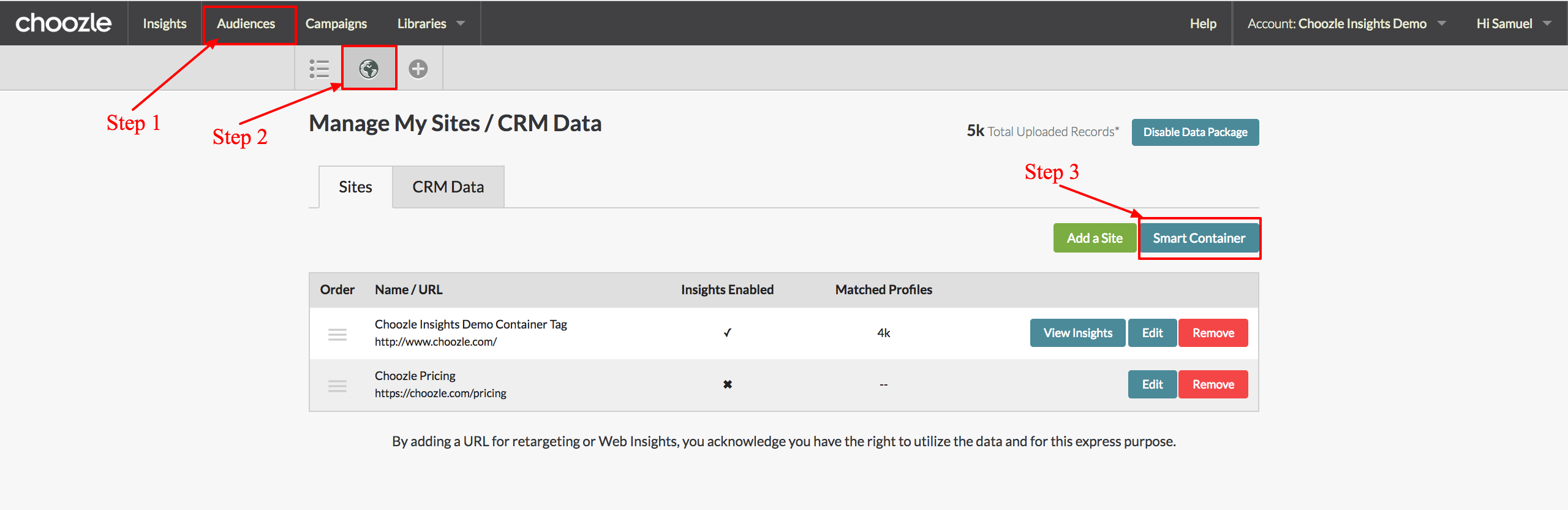1568x510 pixels.
Task: Click the Matched Profiles column header
Action: [884, 290]
